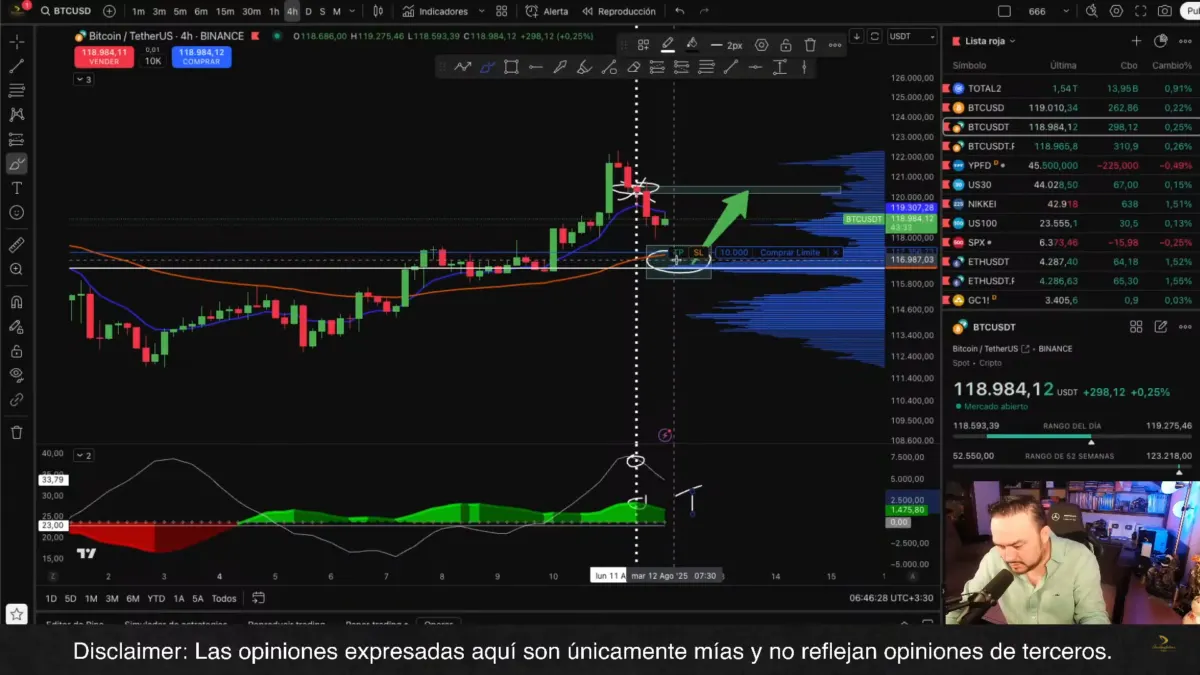Viewport: 1200px width, 675px height.
Task: Select the 4h timeframe
Action: 292,11
